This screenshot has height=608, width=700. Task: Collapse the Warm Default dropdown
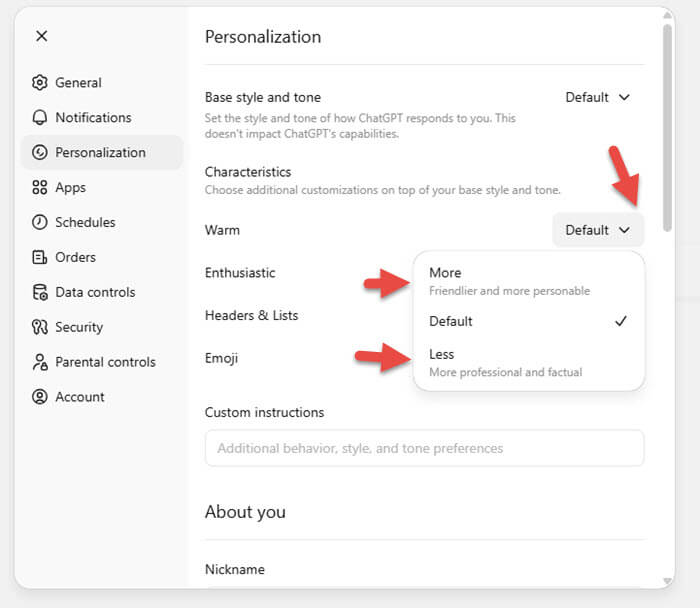coord(598,230)
